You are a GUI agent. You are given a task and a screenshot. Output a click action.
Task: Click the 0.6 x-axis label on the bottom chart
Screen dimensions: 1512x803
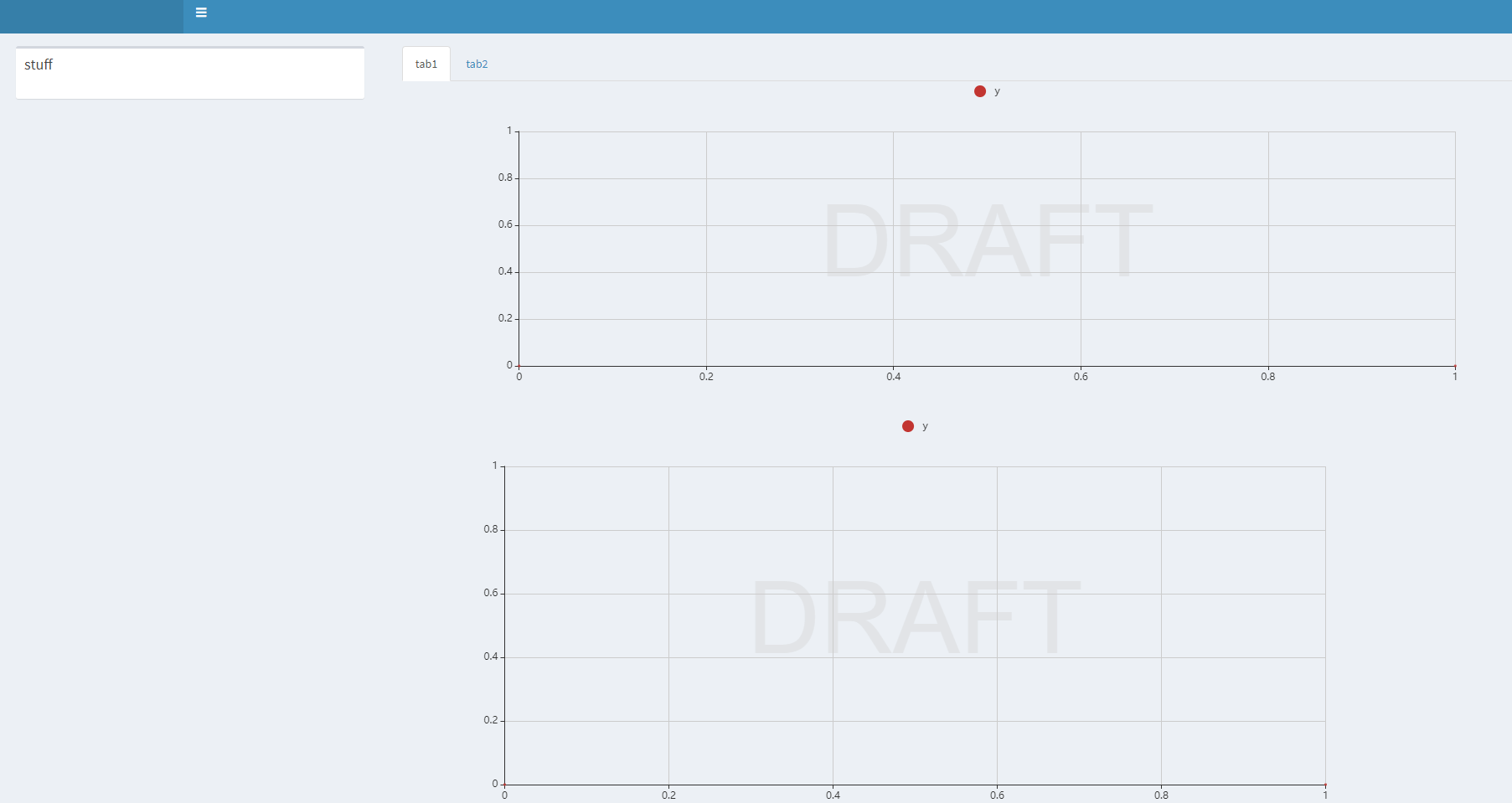pos(997,795)
